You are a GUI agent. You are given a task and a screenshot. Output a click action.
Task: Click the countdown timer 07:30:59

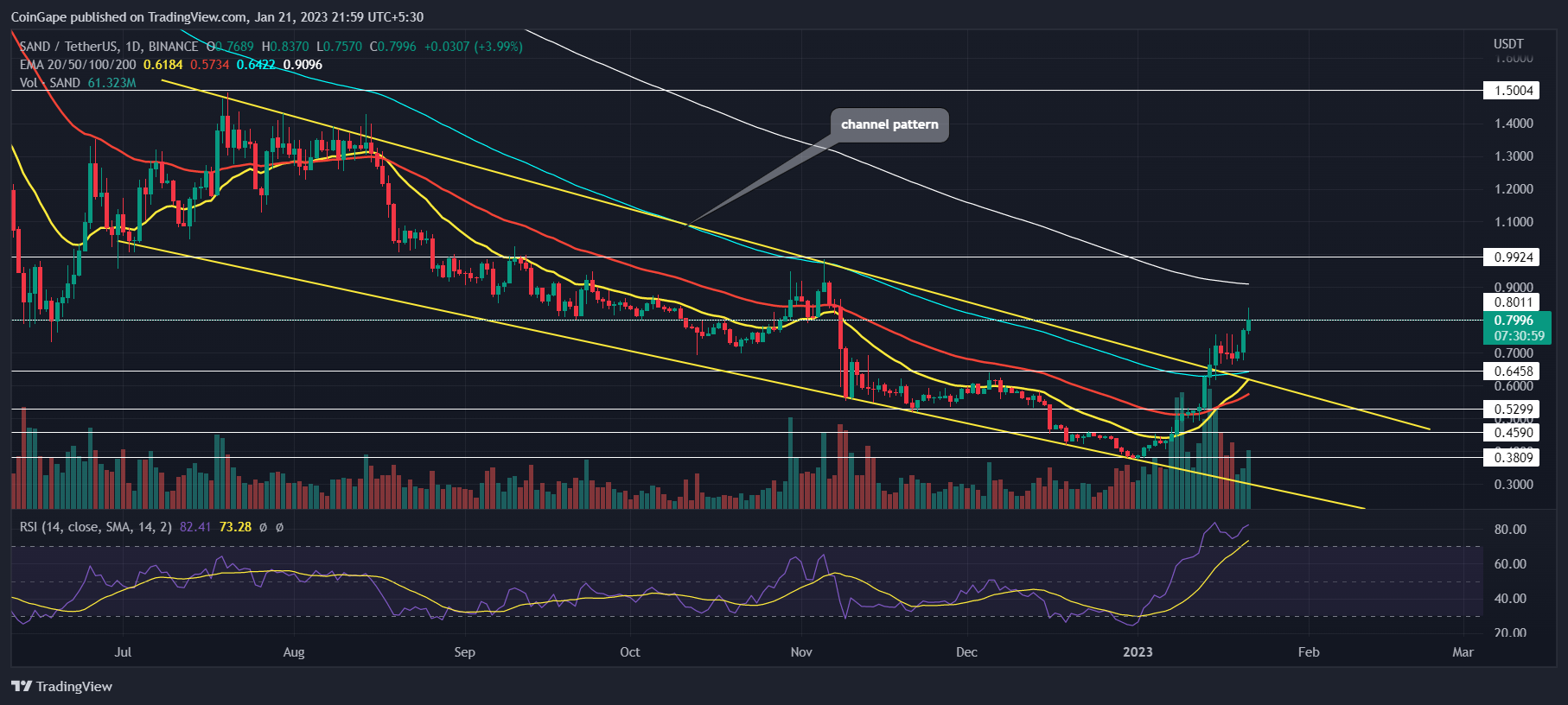(1519, 336)
